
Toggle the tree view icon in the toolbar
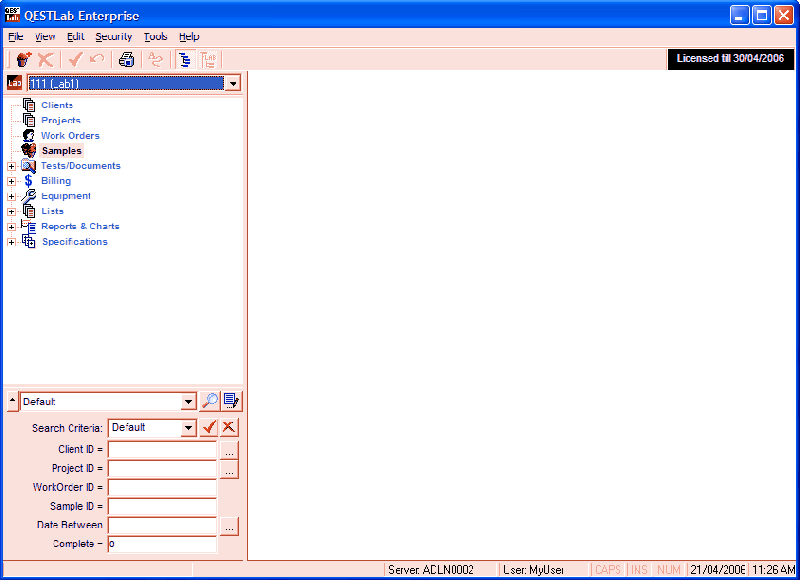pos(185,59)
